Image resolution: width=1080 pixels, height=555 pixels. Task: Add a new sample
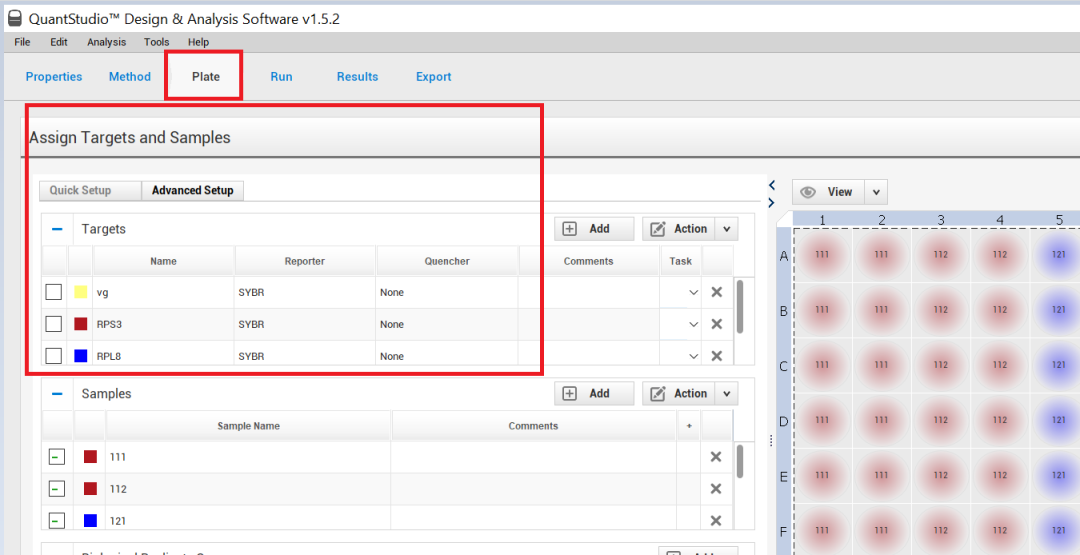[x=594, y=393]
